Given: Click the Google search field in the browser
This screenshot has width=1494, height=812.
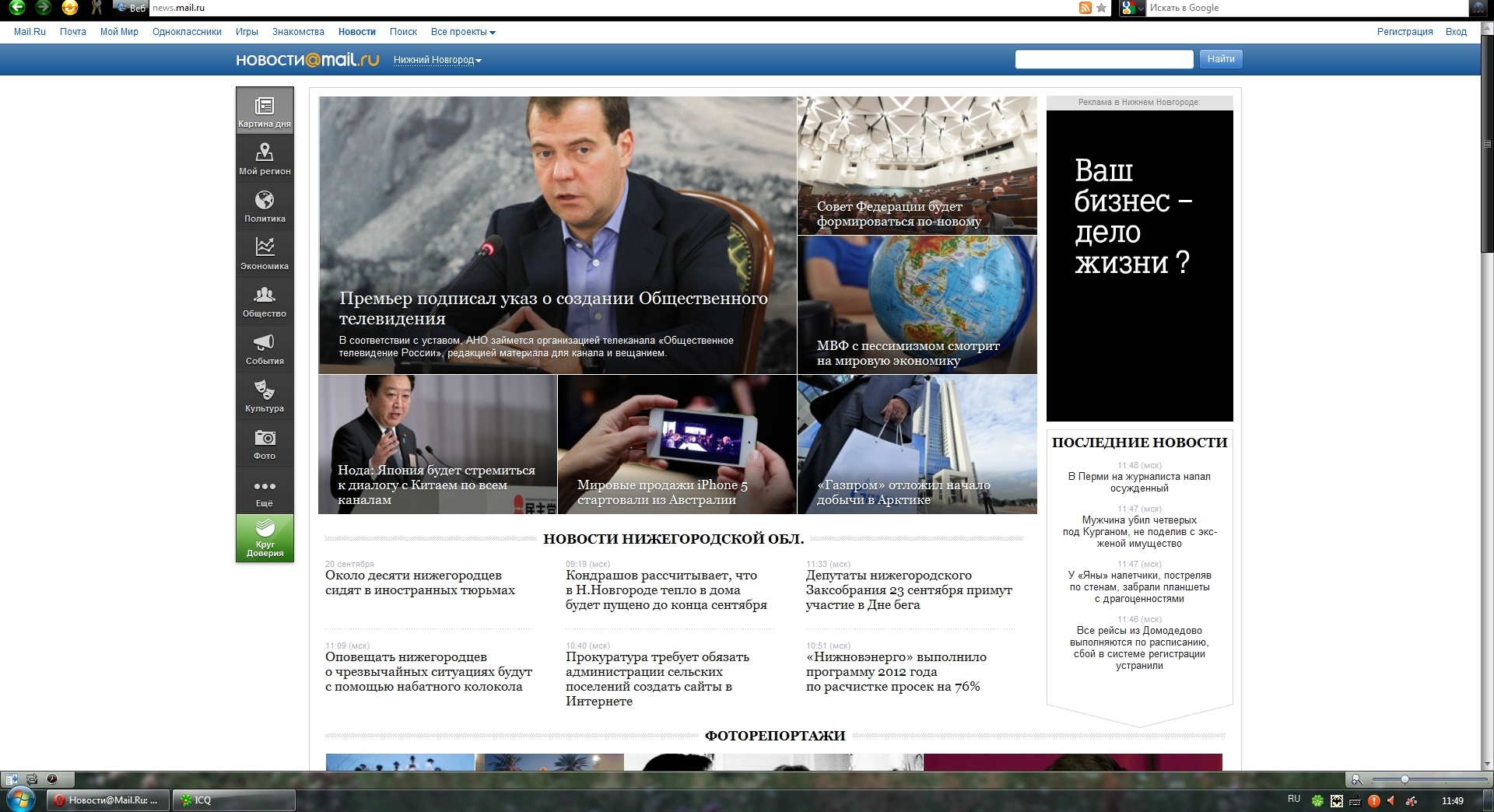Looking at the screenshot, I should [1307, 8].
